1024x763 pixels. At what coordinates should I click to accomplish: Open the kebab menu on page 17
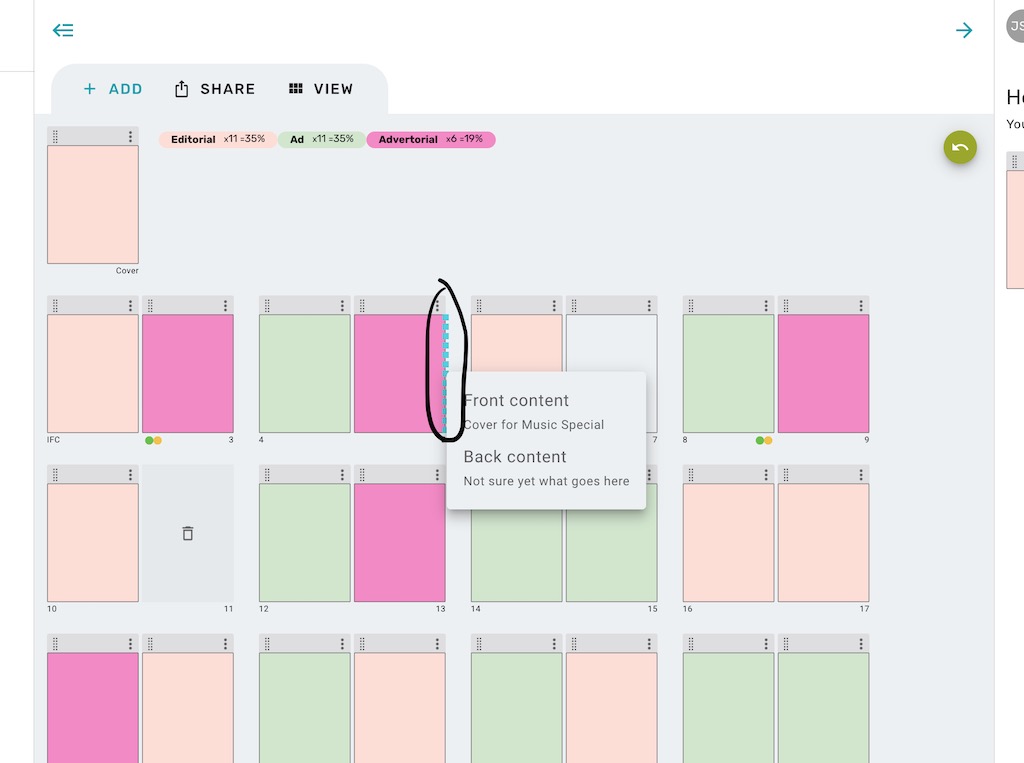(862, 474)
